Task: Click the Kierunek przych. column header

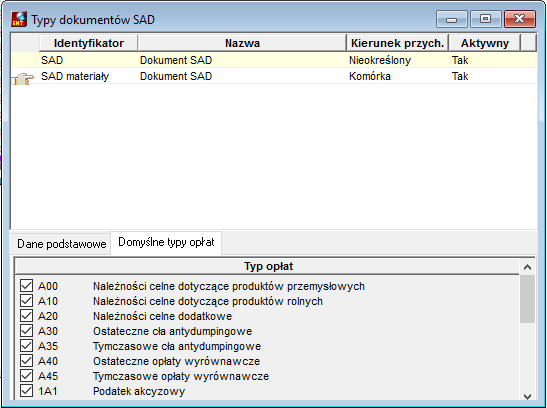Action: tap(397, 43)
